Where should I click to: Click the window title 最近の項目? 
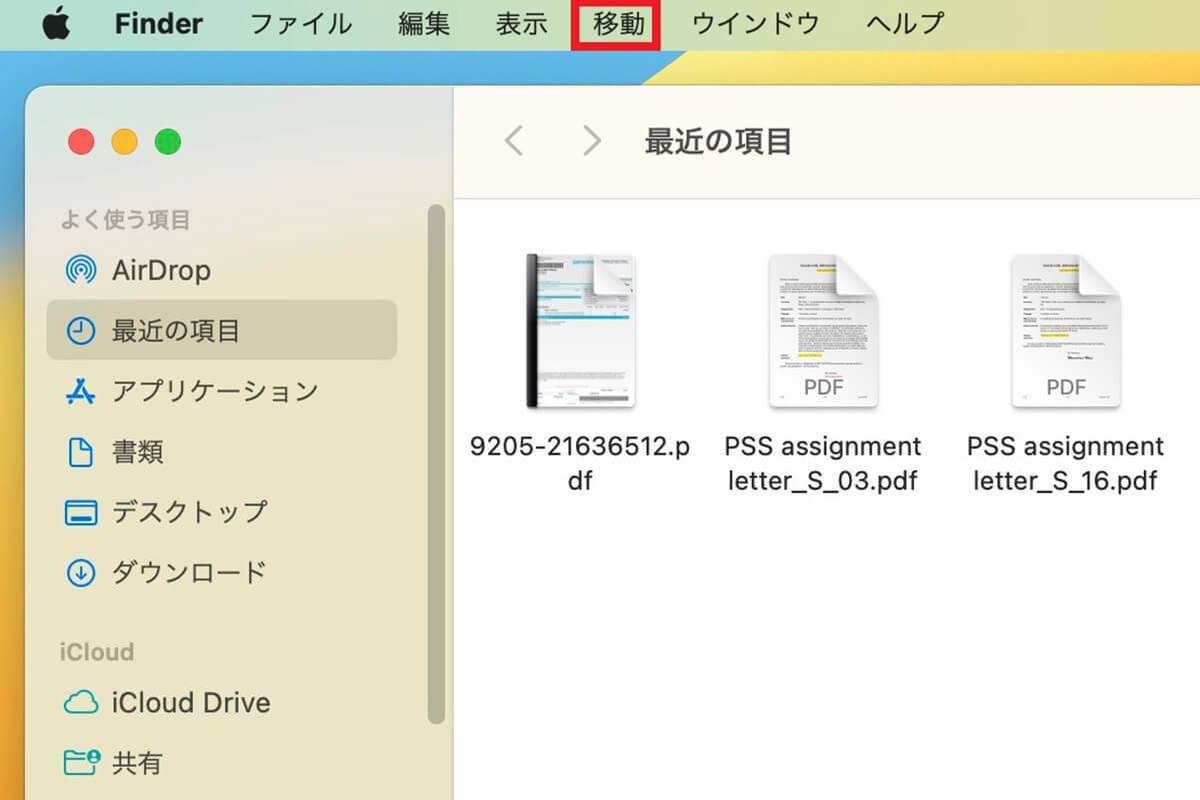(718, 141)
